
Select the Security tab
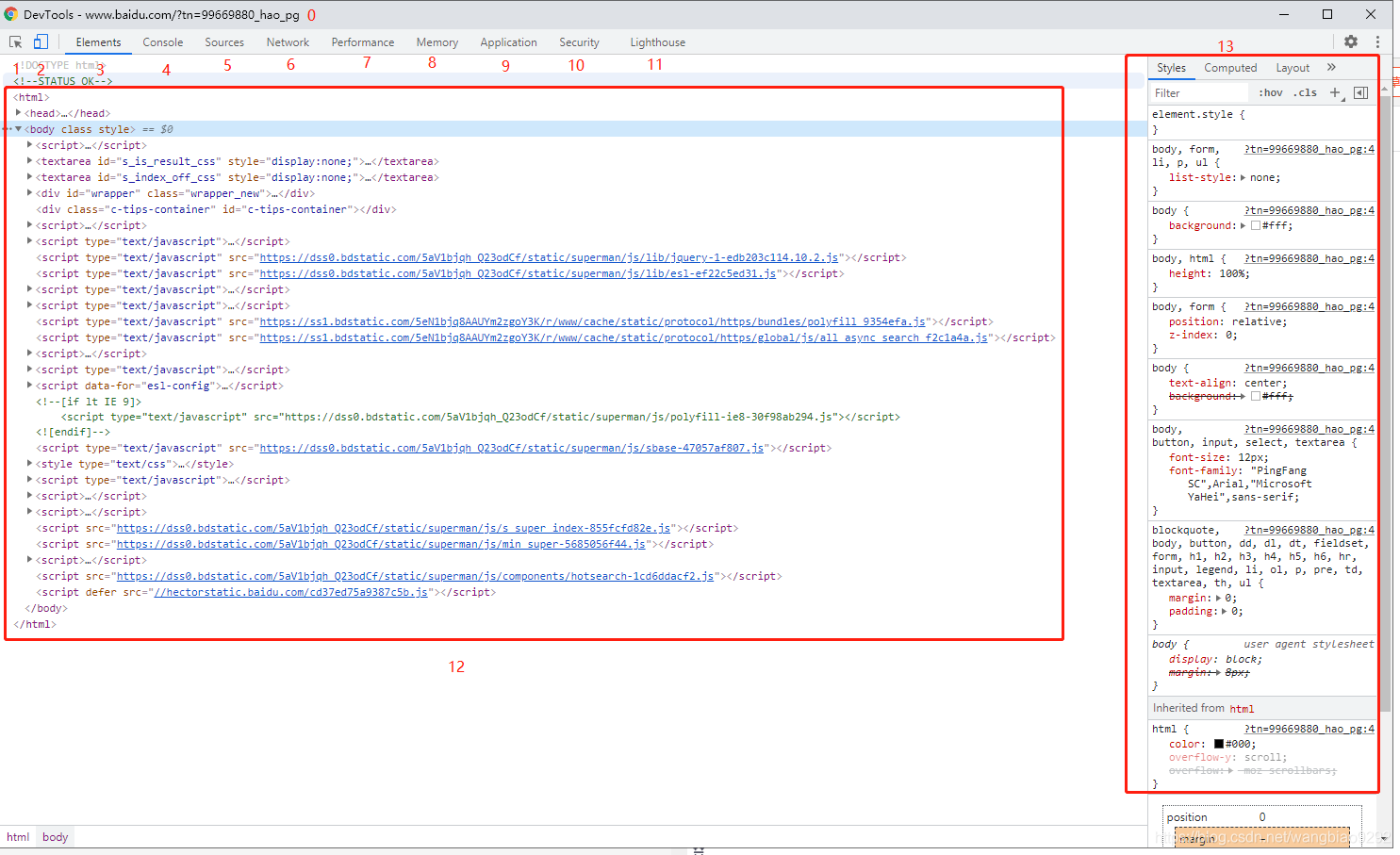click(x=579, y=42)
